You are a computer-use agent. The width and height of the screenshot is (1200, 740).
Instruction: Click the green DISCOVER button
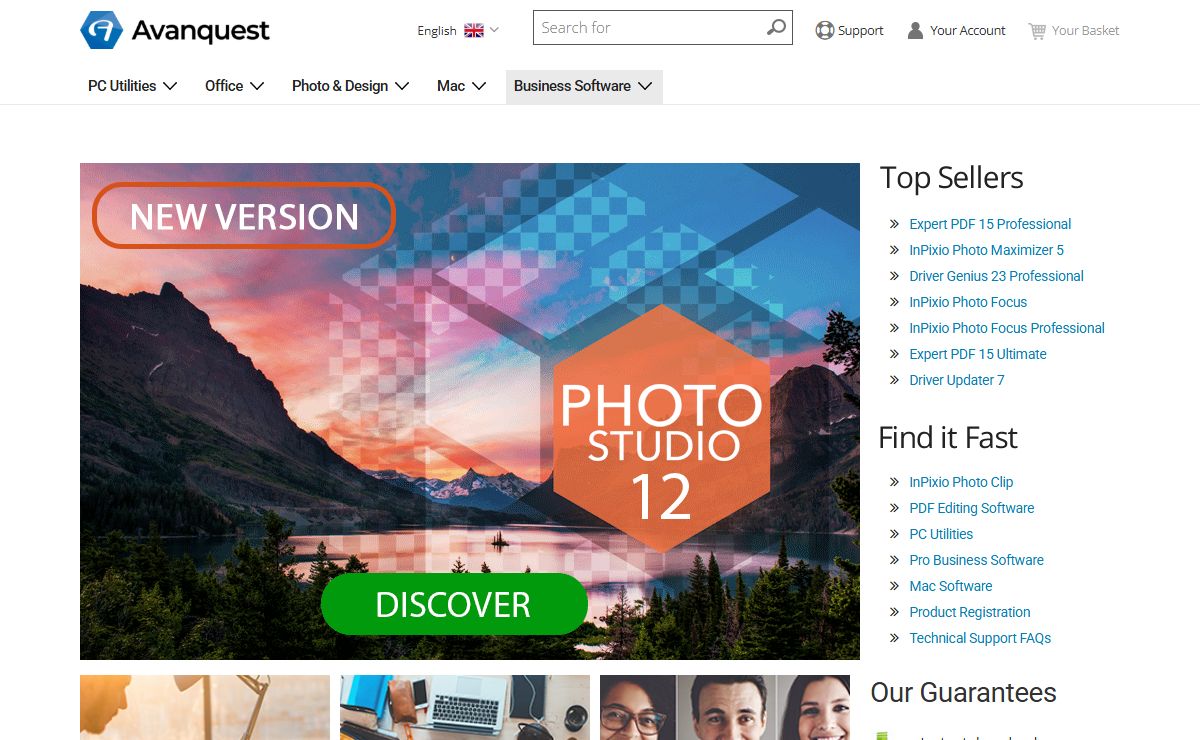(454, 604)
